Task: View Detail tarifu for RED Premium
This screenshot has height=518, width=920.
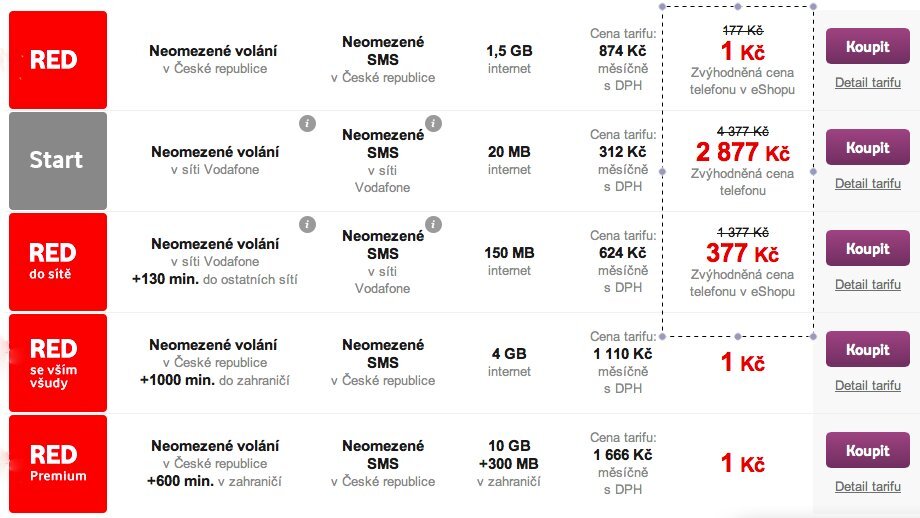Action: [867, 486]
